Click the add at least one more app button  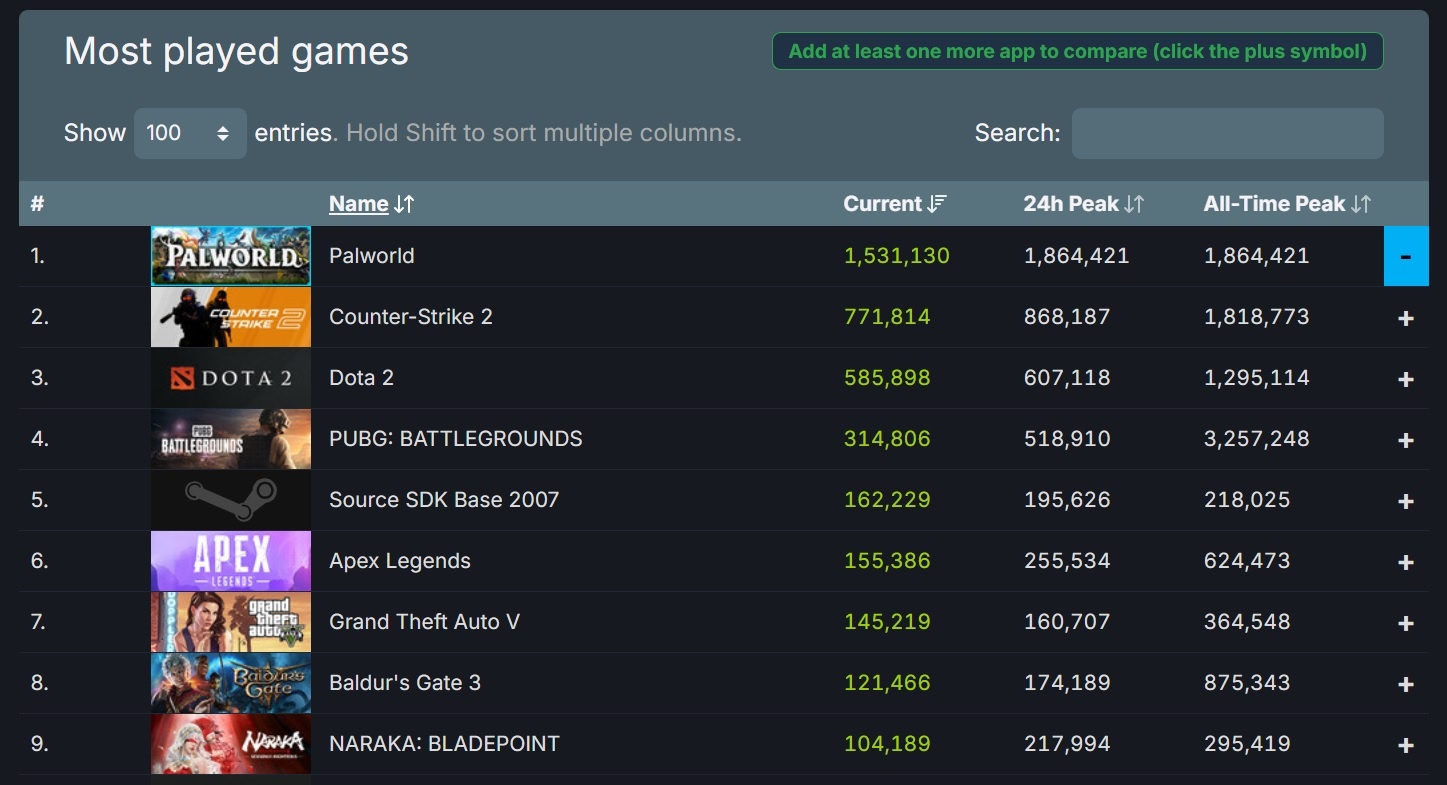click(1078, 50)
